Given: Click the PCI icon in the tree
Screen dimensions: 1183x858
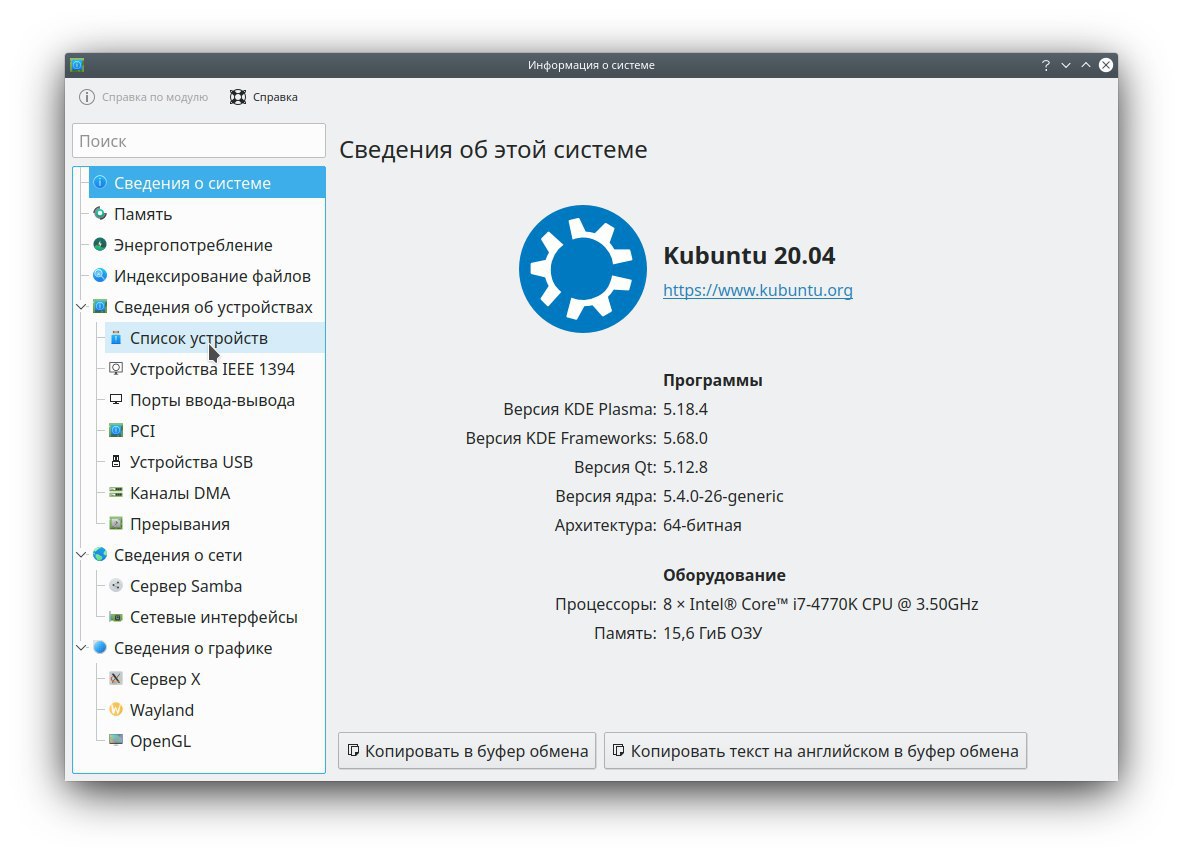Looking at the screenshot, I should (115, 431).
